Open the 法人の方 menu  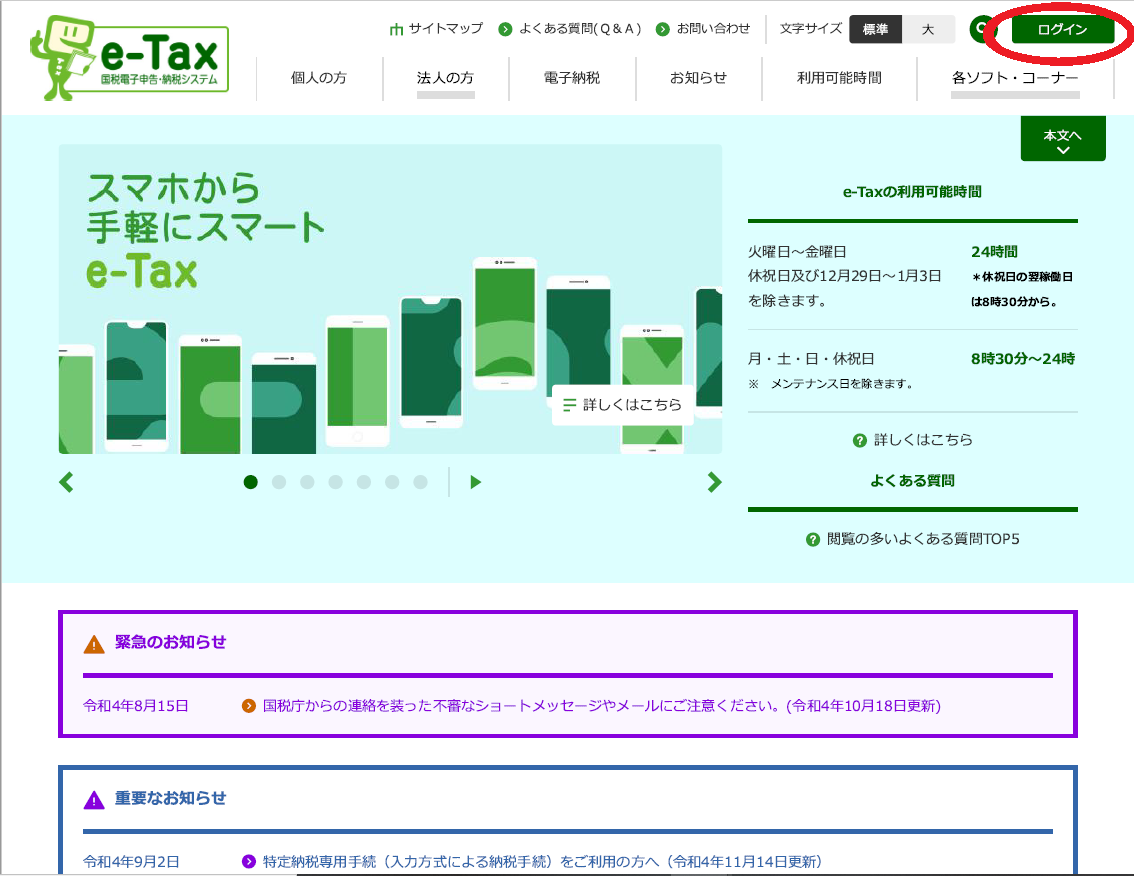point(446,78)
